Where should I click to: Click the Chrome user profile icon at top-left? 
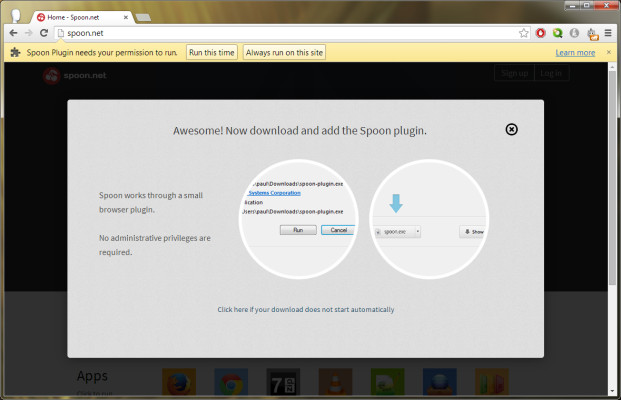pos(15,16)
